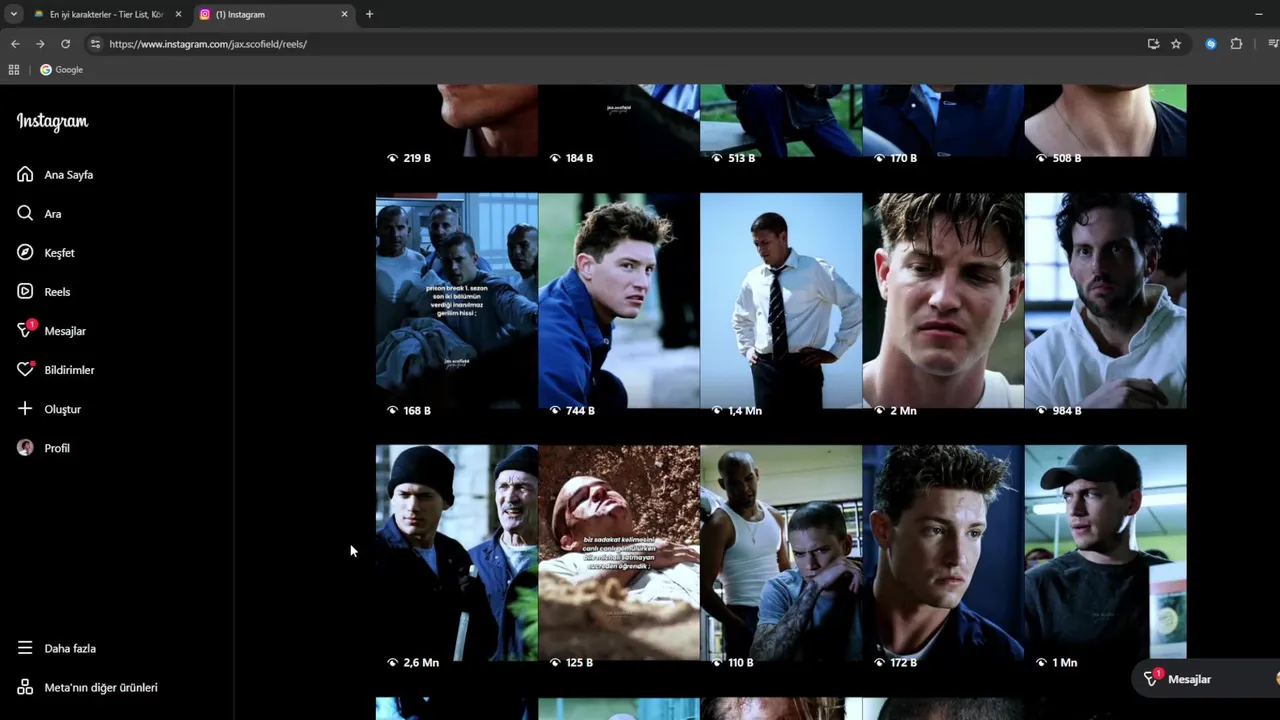Open Bildirimler heart icon
Screen dimensions: 1280x720
[25, 369]
